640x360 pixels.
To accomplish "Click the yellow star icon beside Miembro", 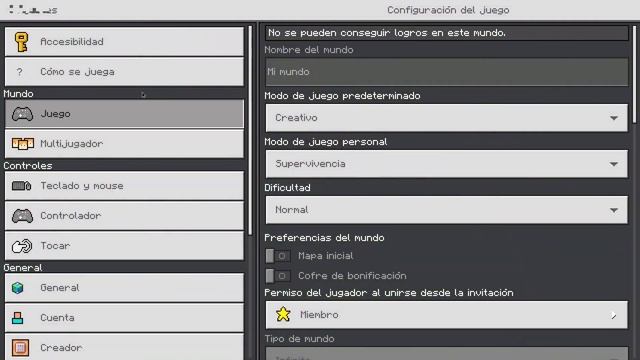I will pyautogui.click(x=283, y=315).
